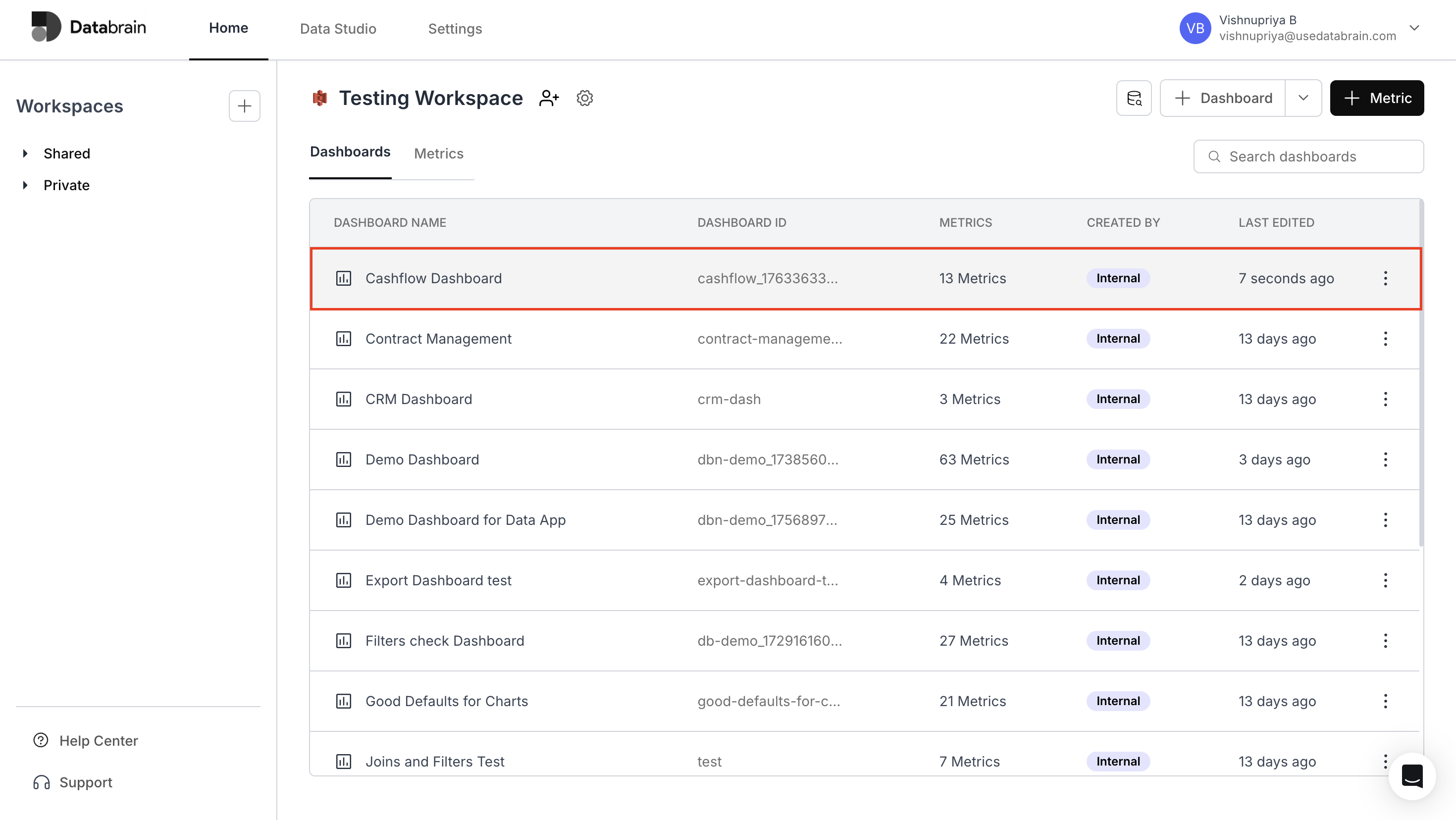Open the Dashboard button dropdown arrow
This screenshot has height=820, width=1456.
pos(1303,99)
